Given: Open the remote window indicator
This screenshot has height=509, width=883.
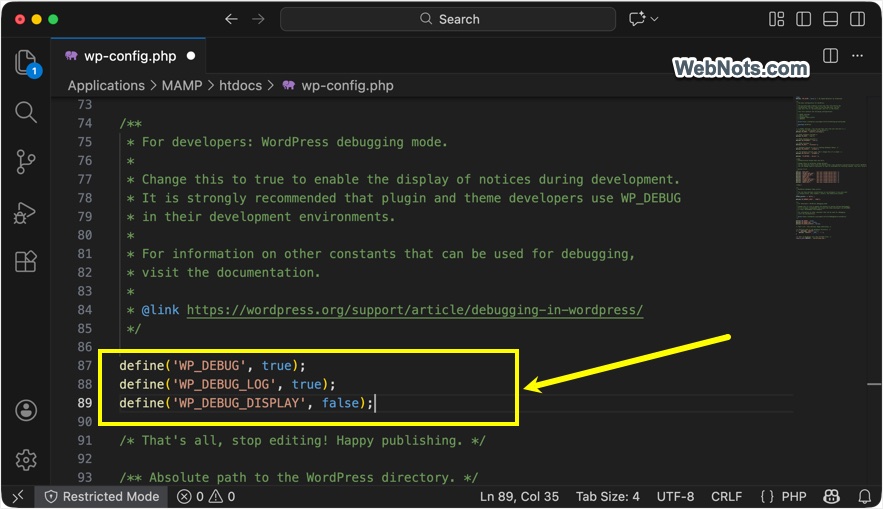Looking at the screenshot, I should 18,497.
